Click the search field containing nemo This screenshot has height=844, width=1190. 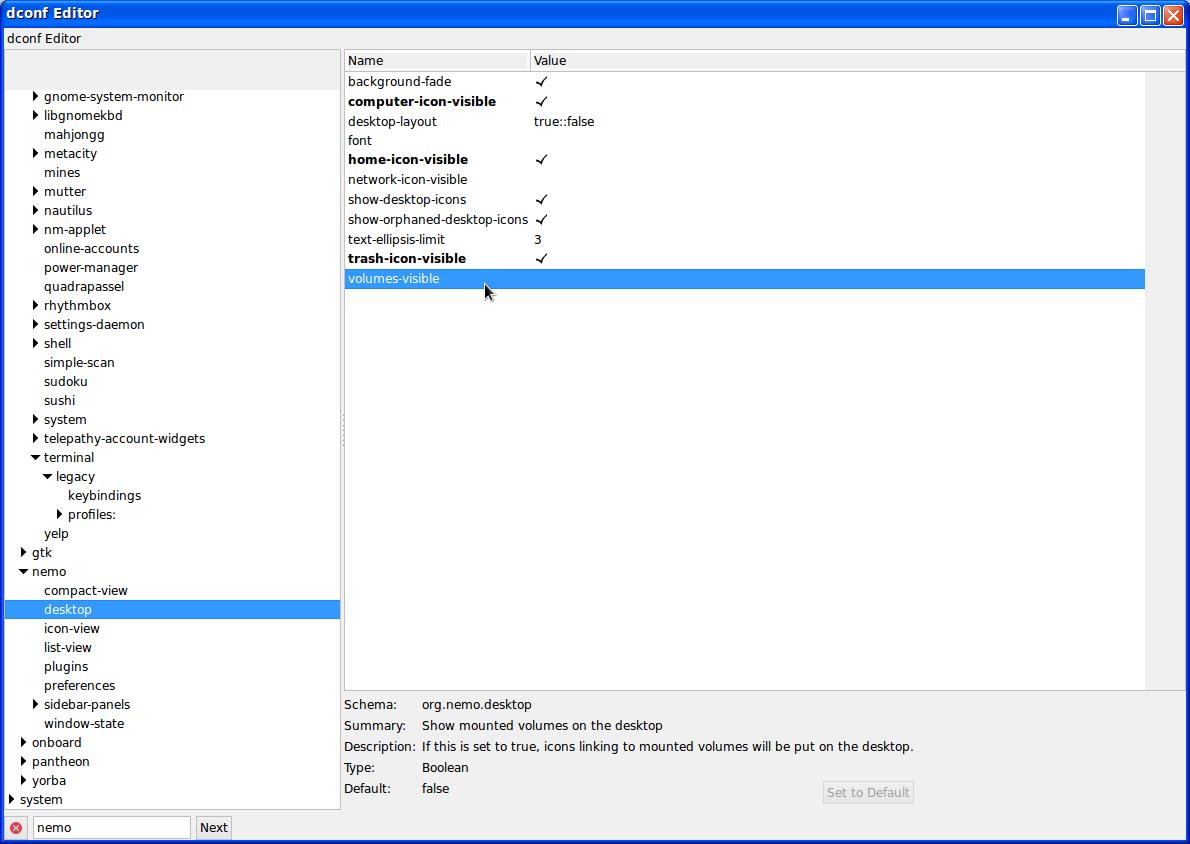click(111, 828)
